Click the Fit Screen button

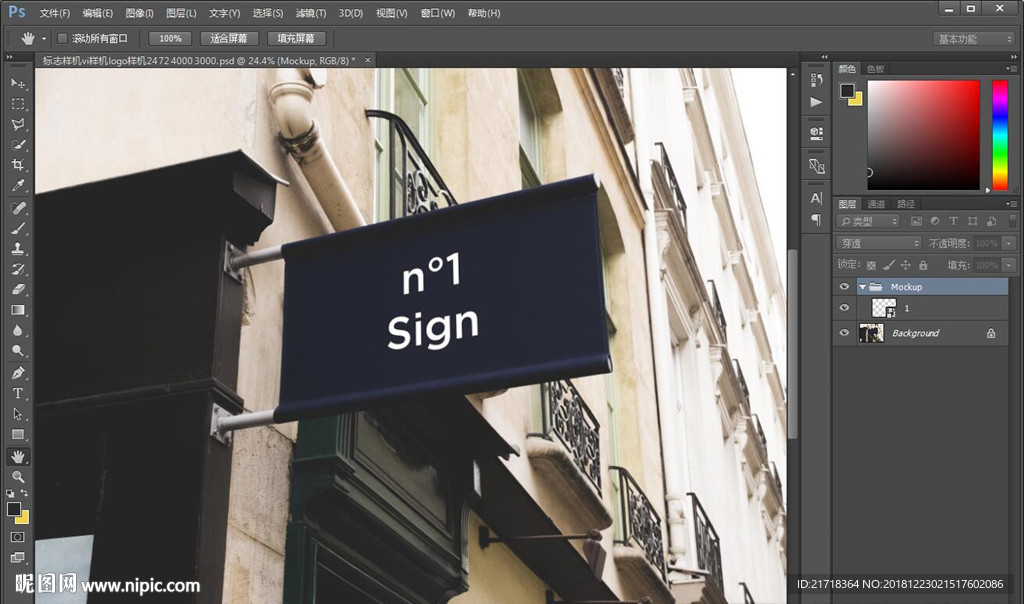click(x=229, y=39)
